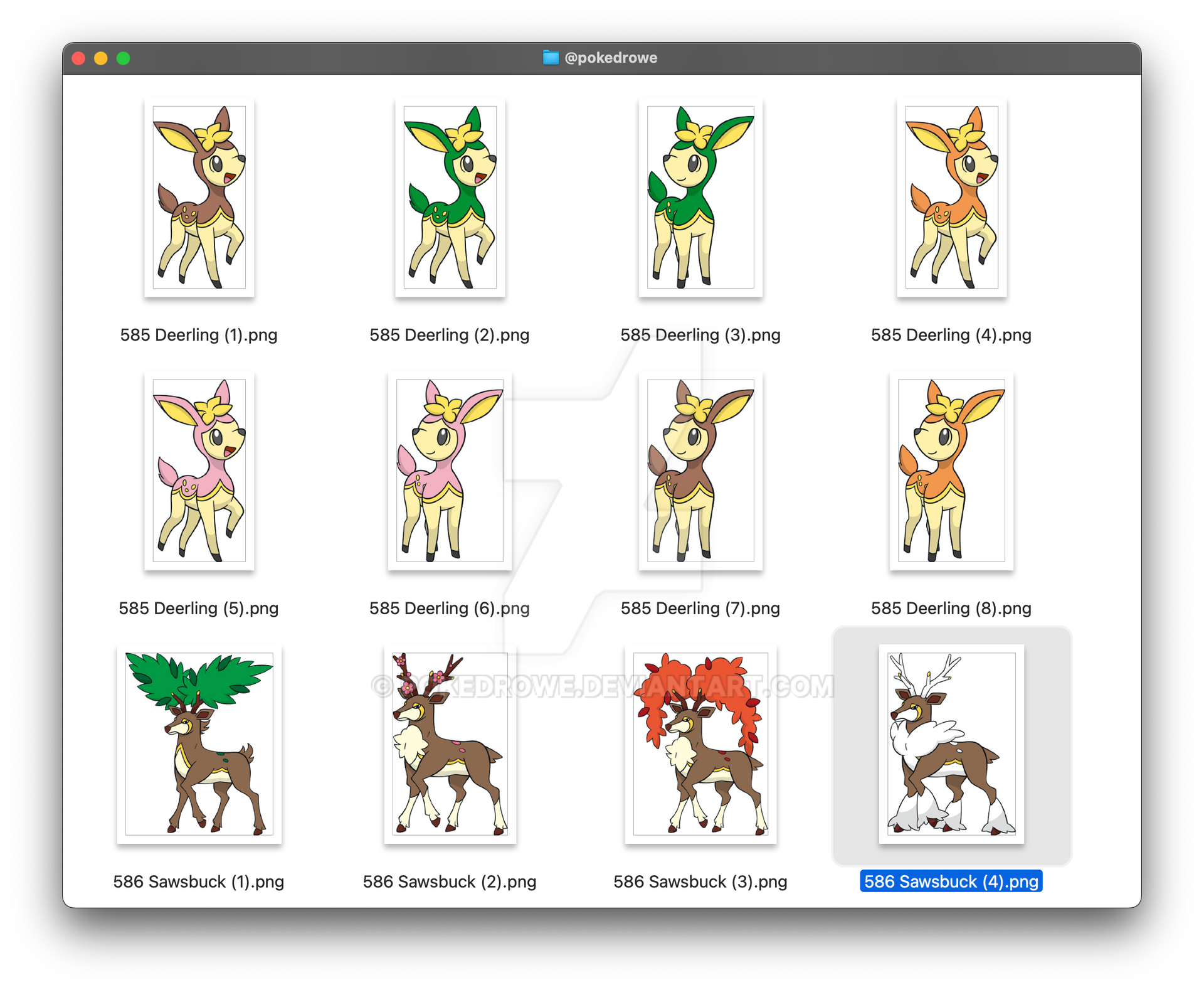Click the file name 585 Deerling (4).png
The image size is (1204, 990).
click(x=951, y=335)
